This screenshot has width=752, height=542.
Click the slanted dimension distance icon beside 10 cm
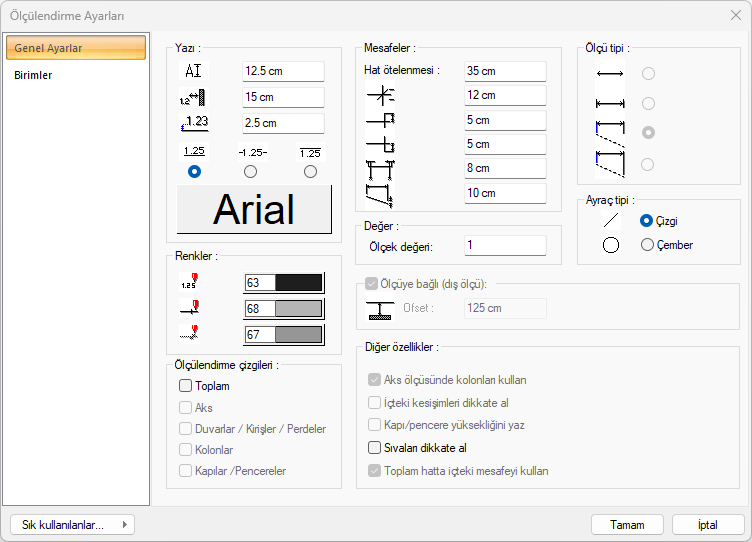click(380, 193)
